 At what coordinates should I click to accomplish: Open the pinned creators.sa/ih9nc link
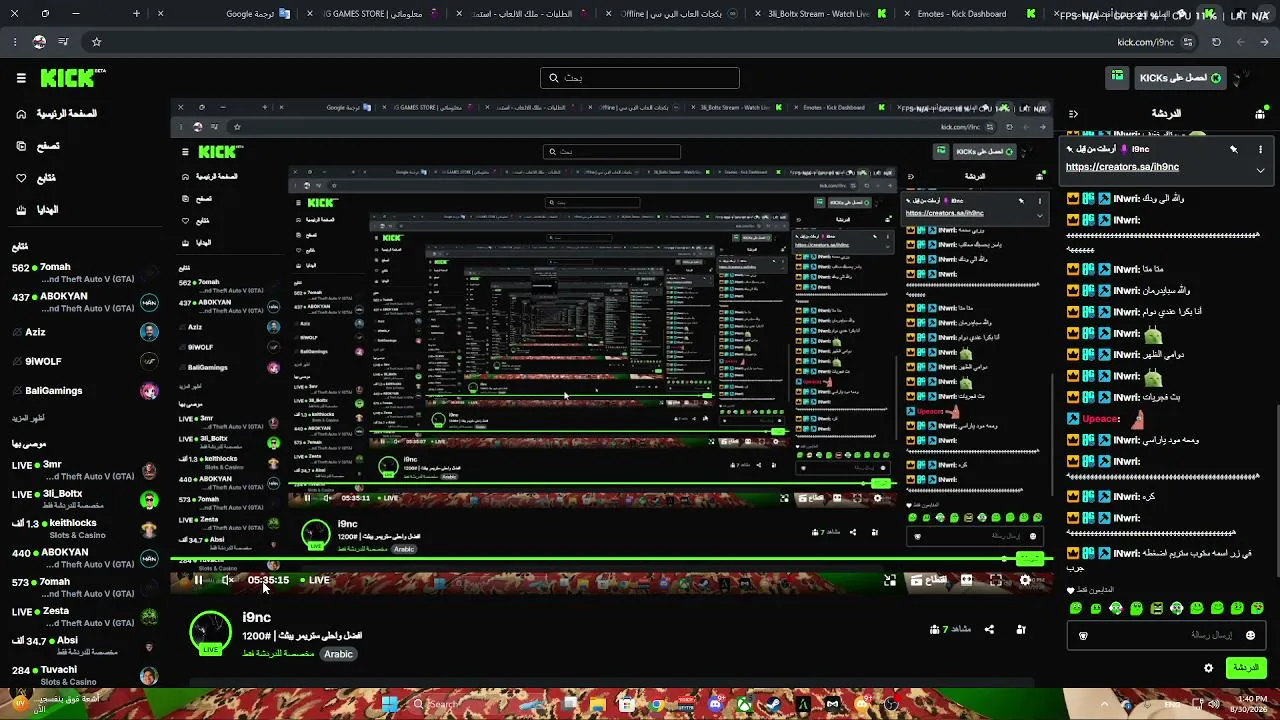[x=1122, y=167]
